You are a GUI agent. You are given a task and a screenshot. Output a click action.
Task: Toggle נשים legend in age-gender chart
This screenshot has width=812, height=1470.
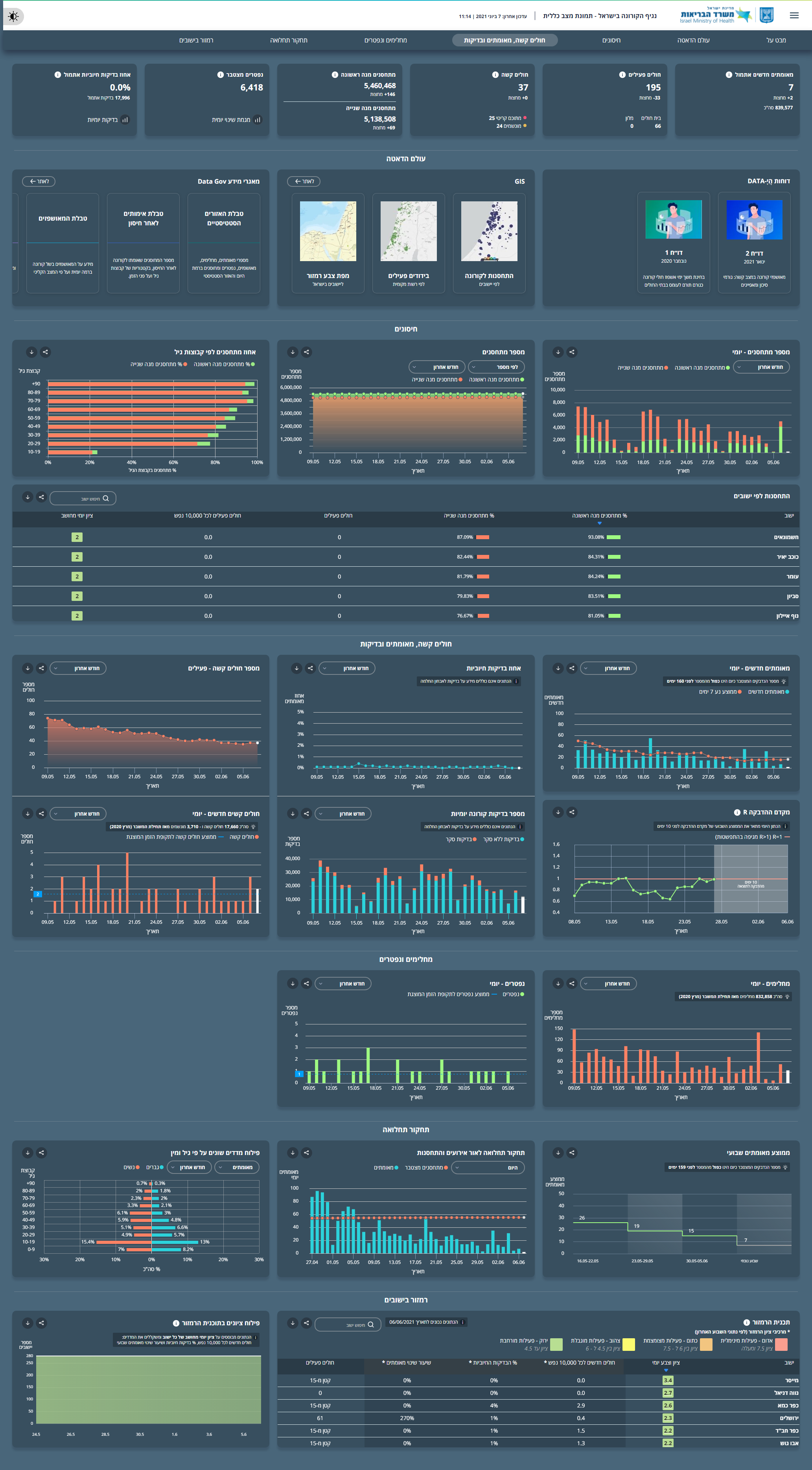pyautogui.click(x=132, y=1168)
